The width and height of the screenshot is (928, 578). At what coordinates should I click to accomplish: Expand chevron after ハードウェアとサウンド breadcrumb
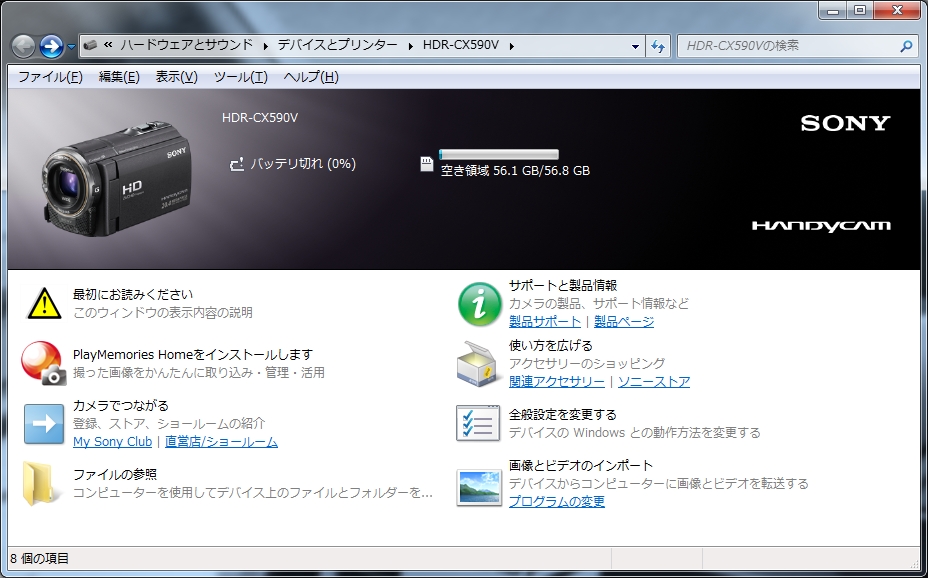tap(265, 46)
